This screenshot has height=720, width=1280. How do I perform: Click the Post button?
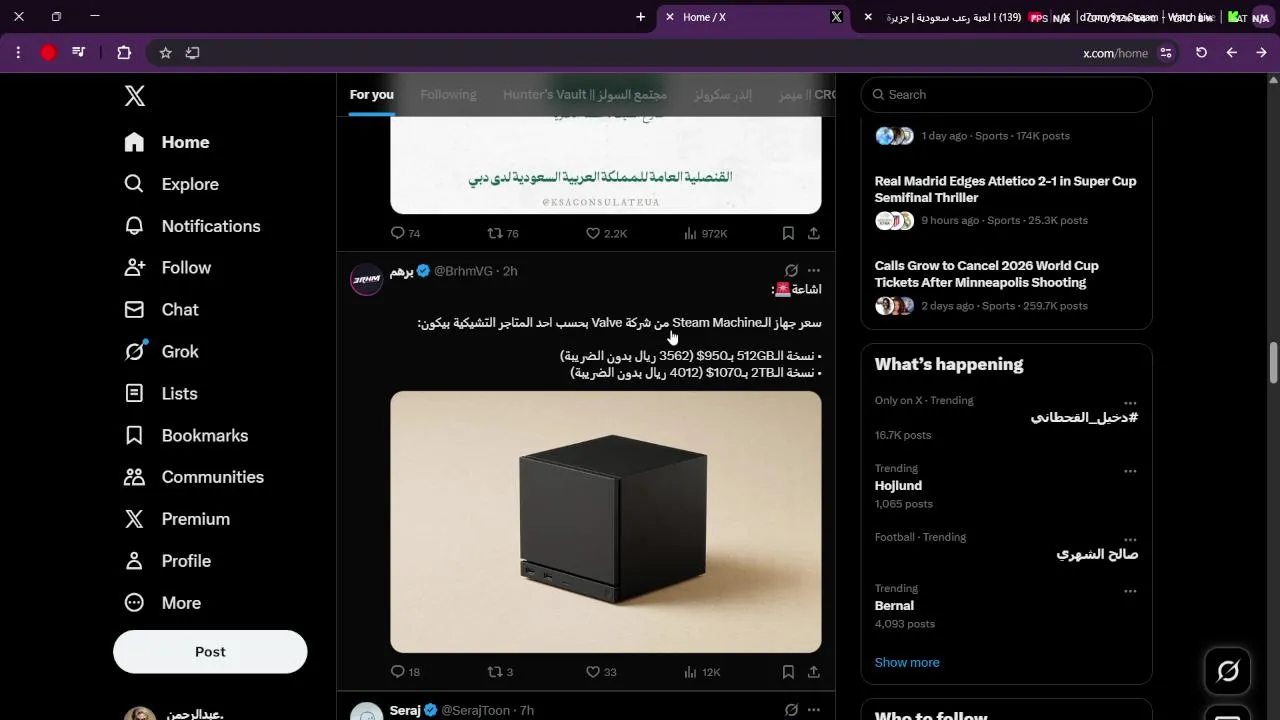[210, 652]
